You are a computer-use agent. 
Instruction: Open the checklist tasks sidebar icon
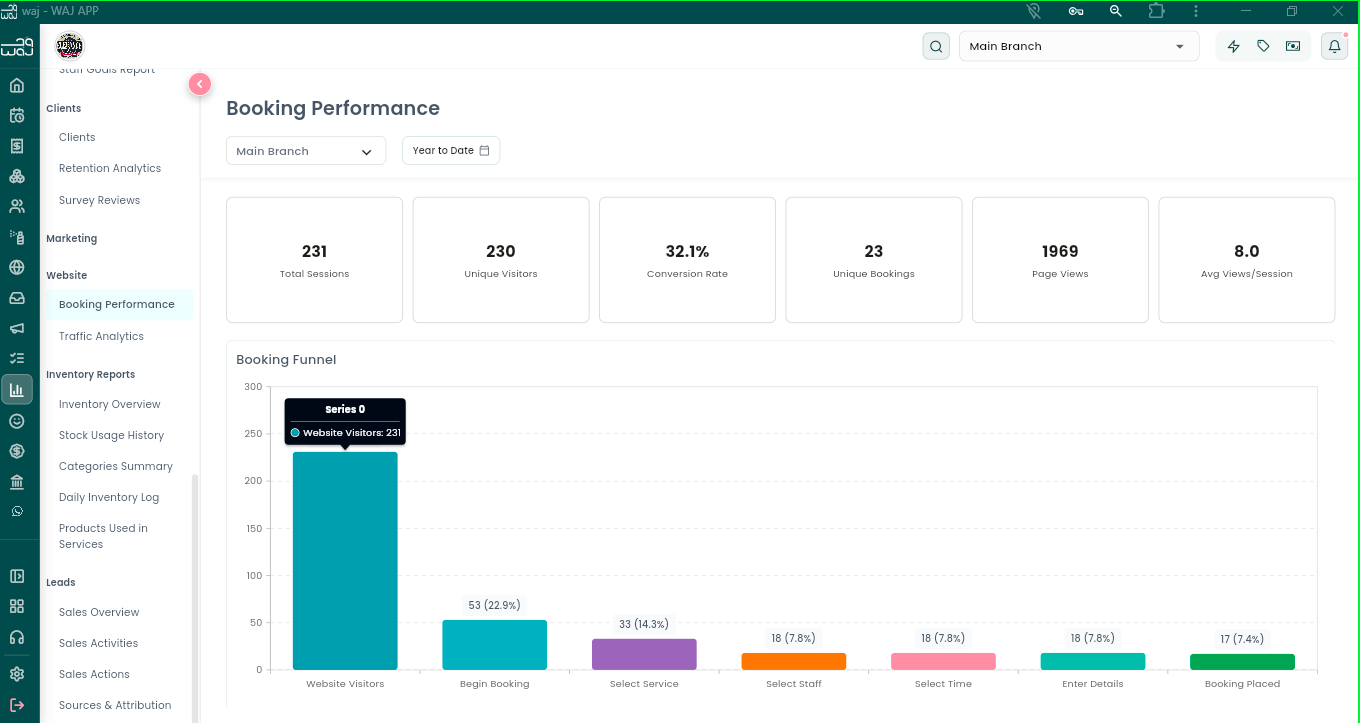click(16, 358)
